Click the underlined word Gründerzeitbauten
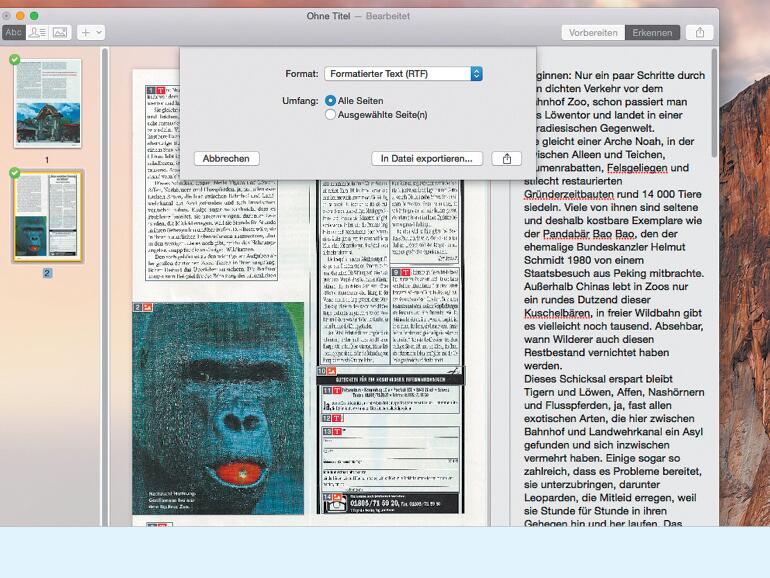770x578 pixels. pyautogui.click(x=569, y=194)
